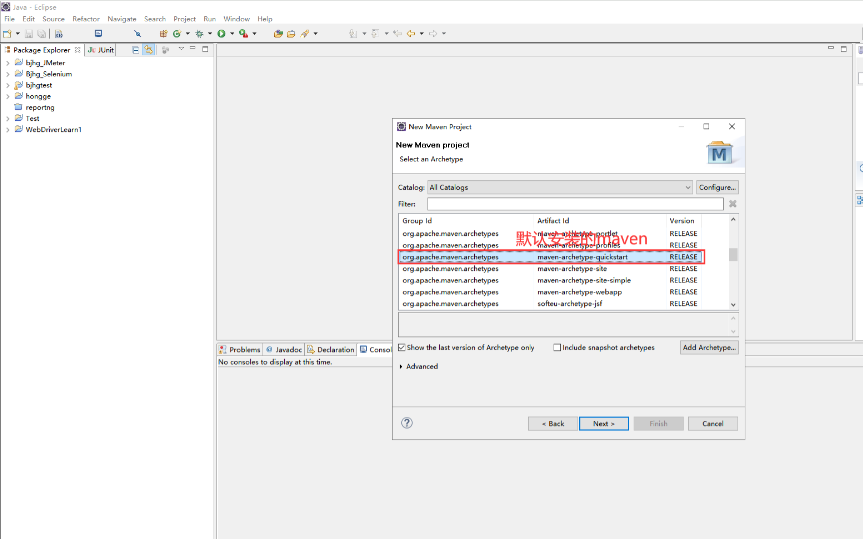
Task: Click the help question mark icon
Action: pos(407,423)
